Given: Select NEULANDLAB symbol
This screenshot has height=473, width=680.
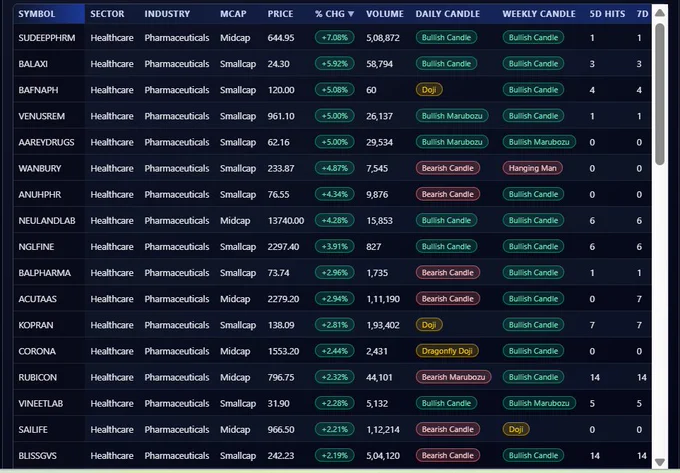Looking at the screenshot, I should [47, 221].
